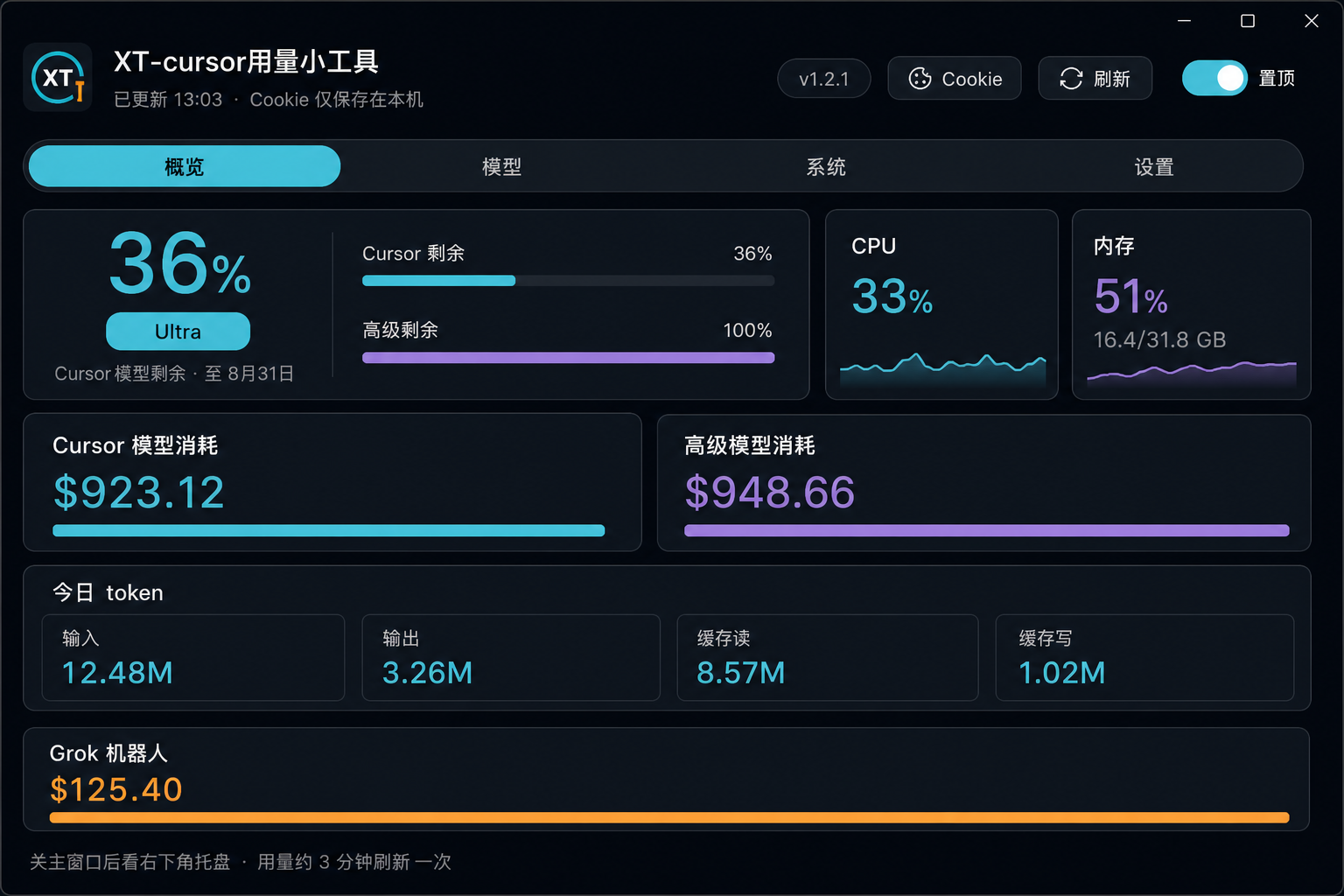Screen dimensions: 1344x896
Task: Click the v1.2.1 version badge
Action: click(824, 79)
